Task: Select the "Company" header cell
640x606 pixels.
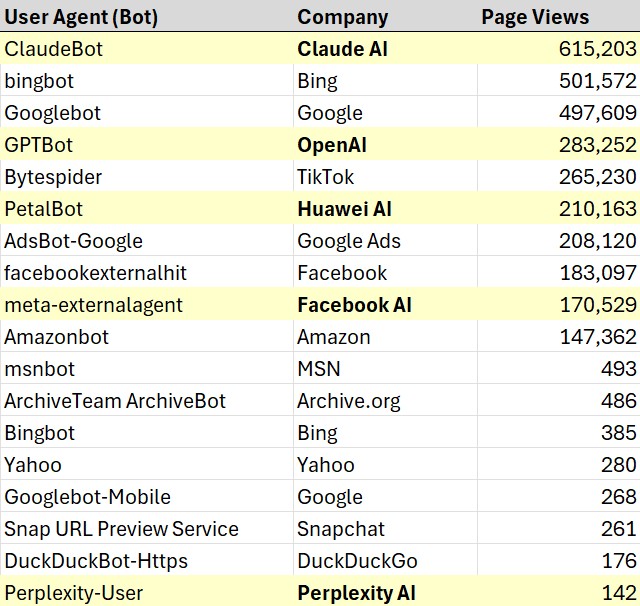Action: [342, 17]
